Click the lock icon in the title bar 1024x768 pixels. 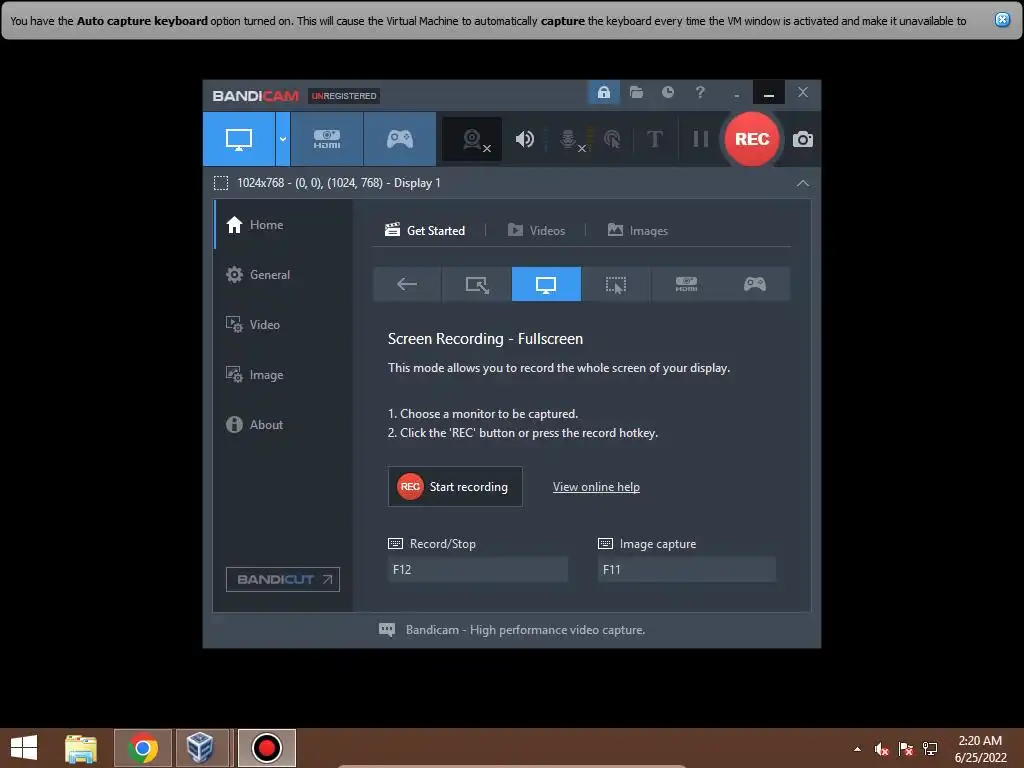click(603, 92)
